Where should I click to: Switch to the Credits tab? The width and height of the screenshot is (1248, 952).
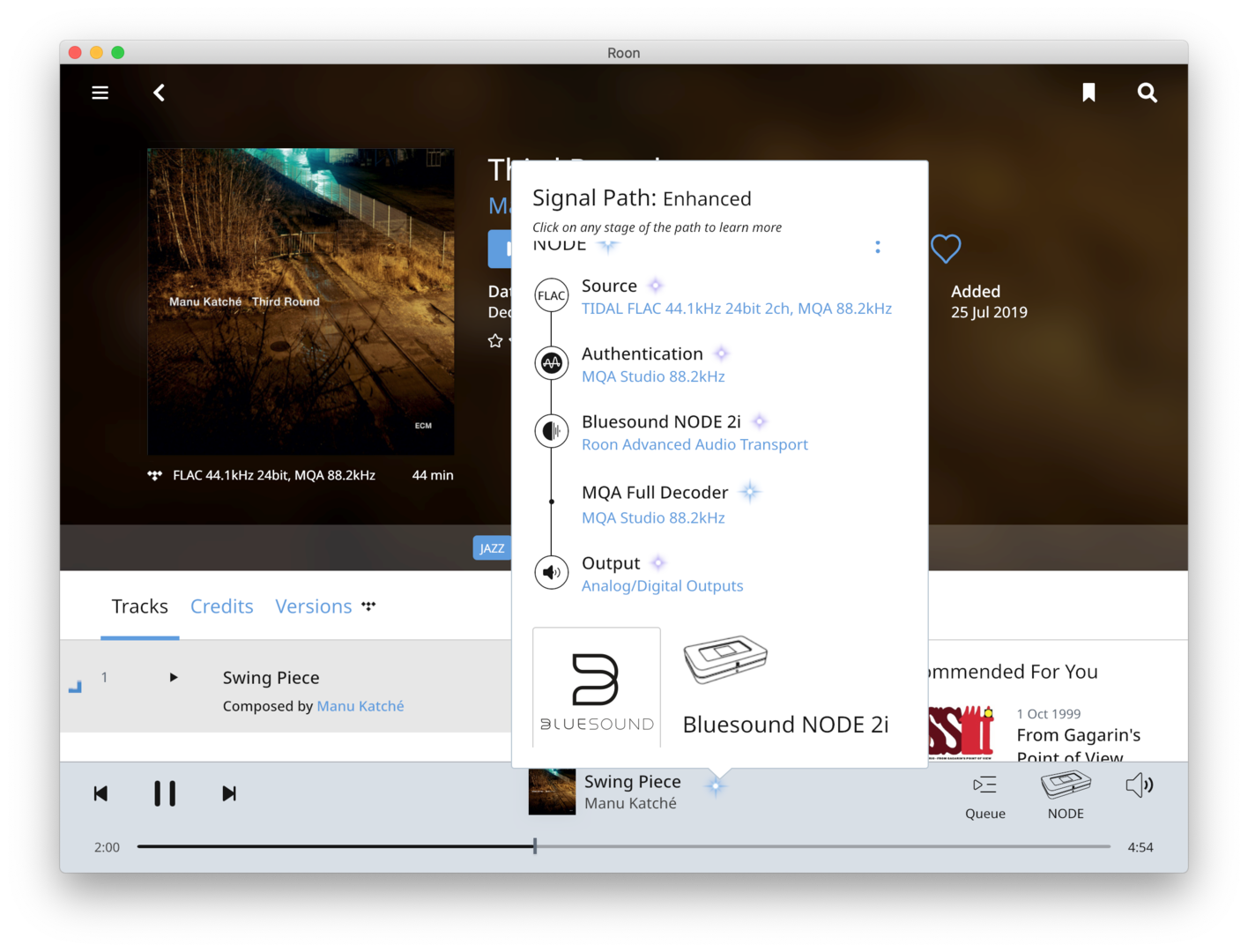pyautogui.click(x=221, y=606)
